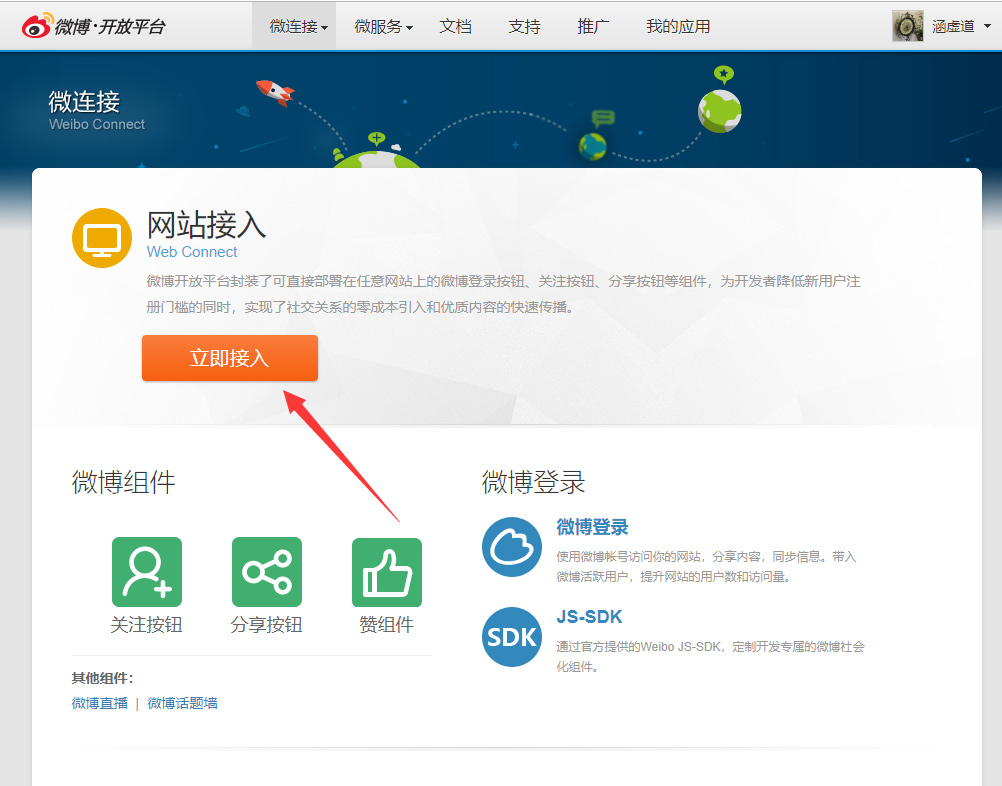Open the green 分享按钮 share icon

click(x=267, y=572)
